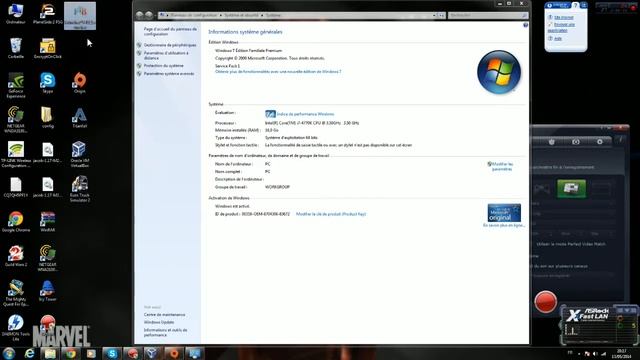Screen dimensions: 640x360
Task: Open the TP-LINK Wireless Configuration shortcut
Action: tap(16, 155)
